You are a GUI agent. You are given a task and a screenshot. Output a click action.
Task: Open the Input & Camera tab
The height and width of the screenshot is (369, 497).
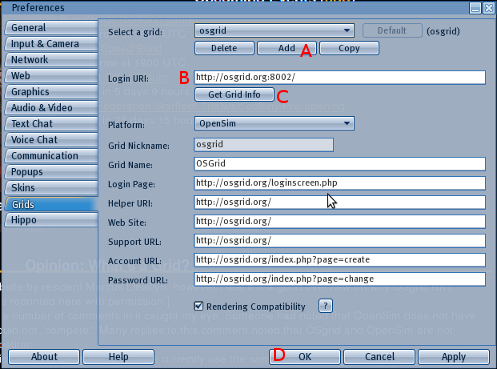[x=52, y=44]
